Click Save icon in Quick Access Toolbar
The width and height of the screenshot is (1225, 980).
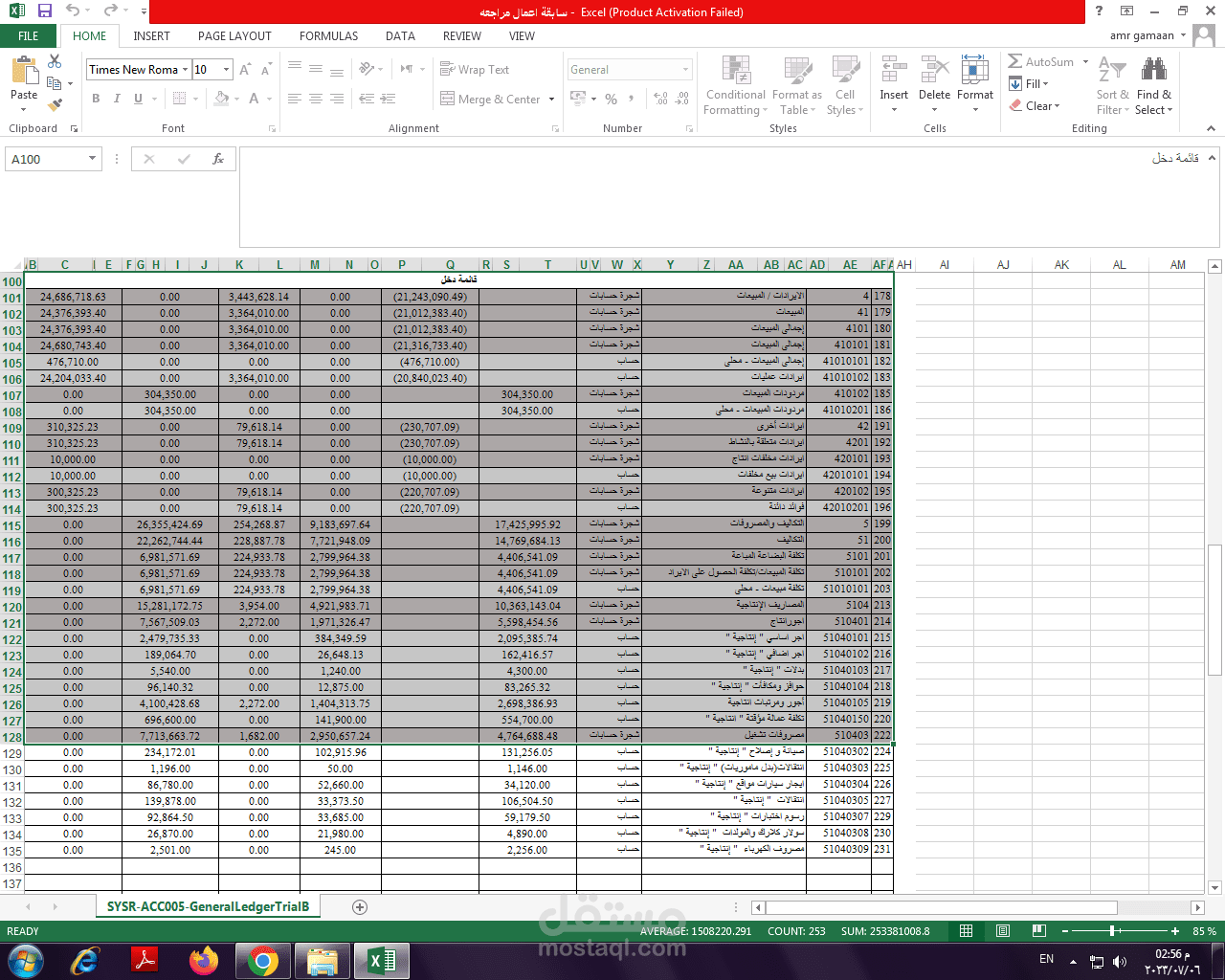pos(44,11)
